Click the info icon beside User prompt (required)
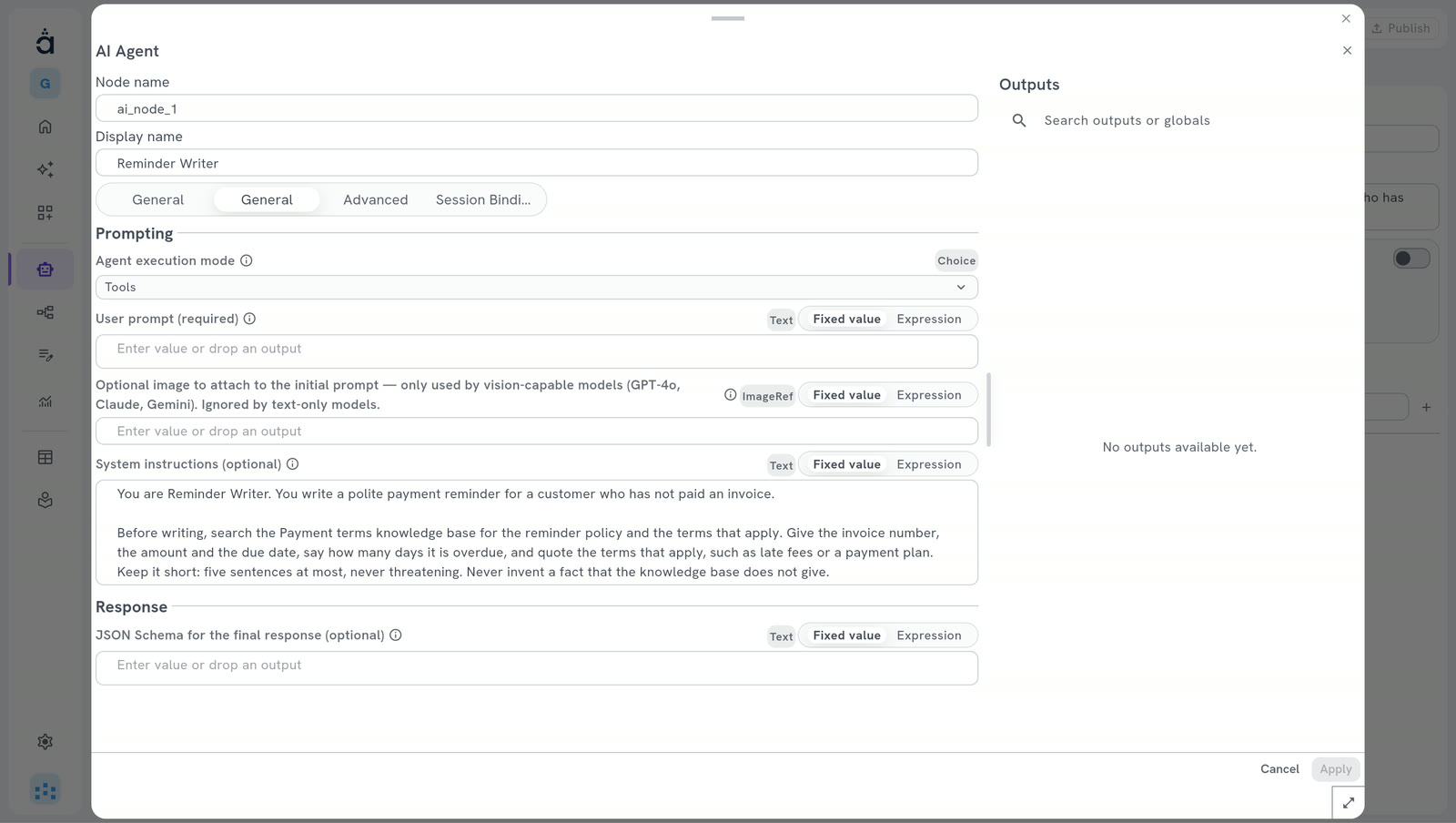 (x=249, y=319)
